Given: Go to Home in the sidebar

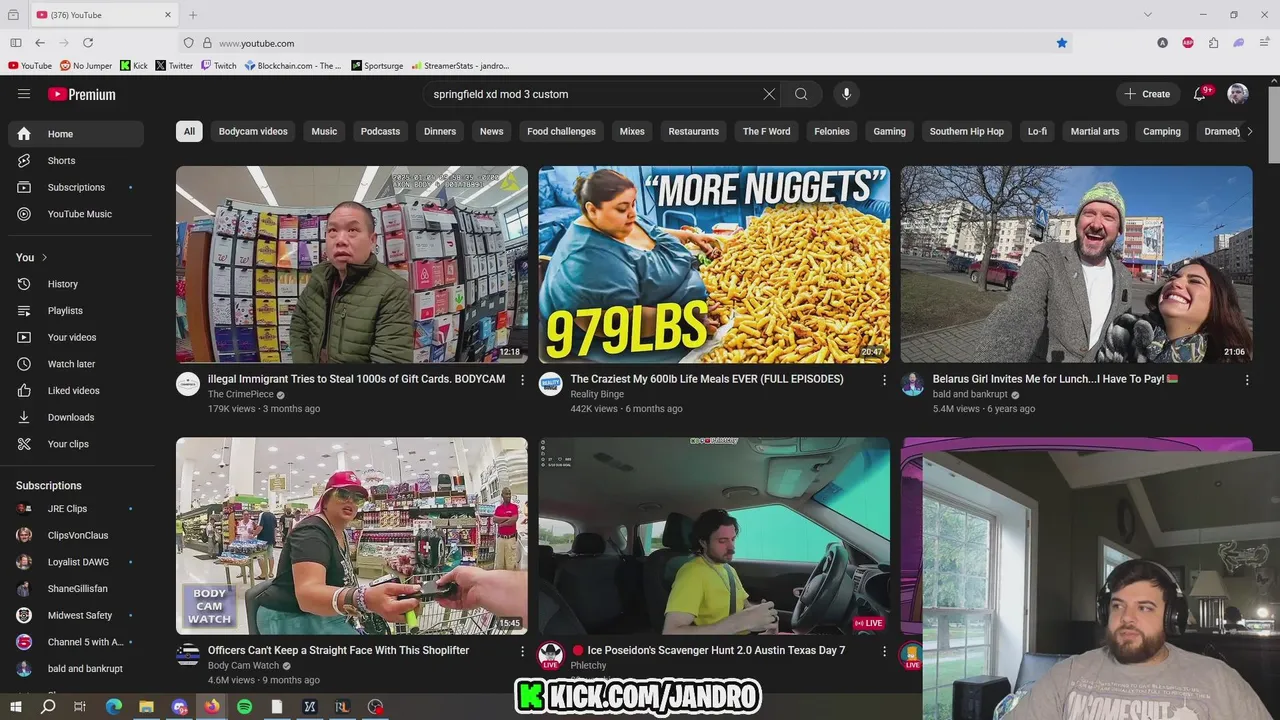Looking at the screenshot, I should tap(76, 134).
